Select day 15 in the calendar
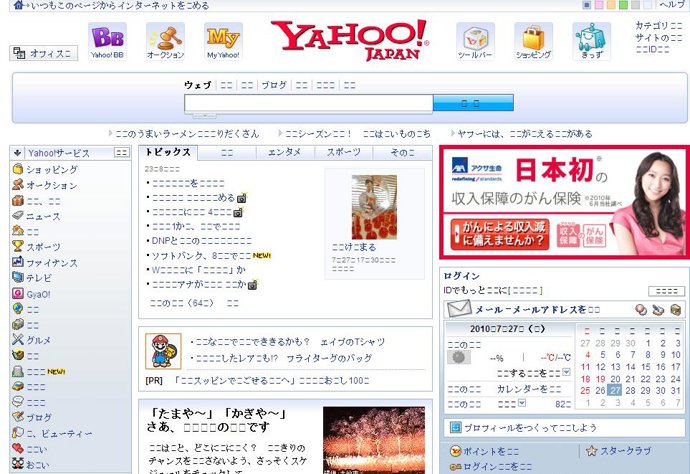Screen dimensions: 690x474 (646, 367)
